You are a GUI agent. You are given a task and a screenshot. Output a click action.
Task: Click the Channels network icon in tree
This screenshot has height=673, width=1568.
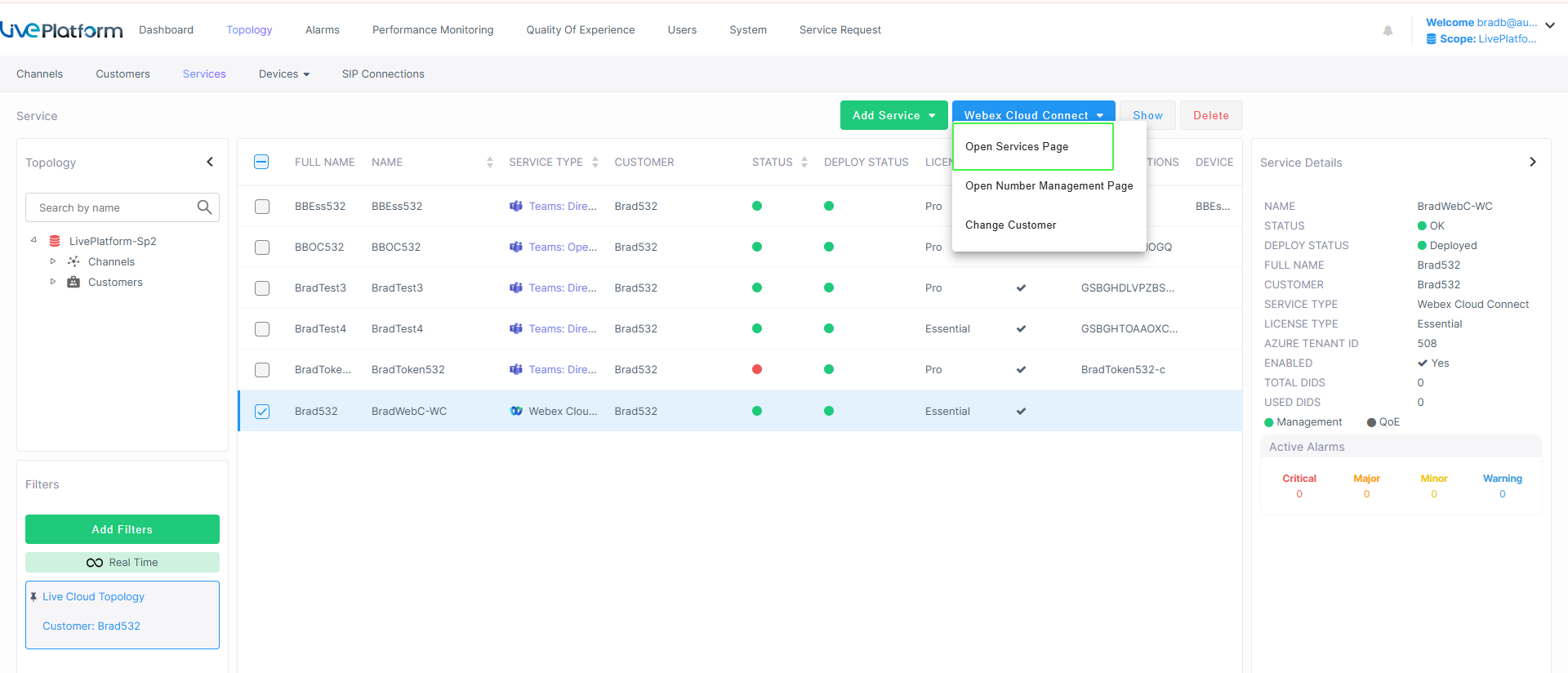coord(73,261)
